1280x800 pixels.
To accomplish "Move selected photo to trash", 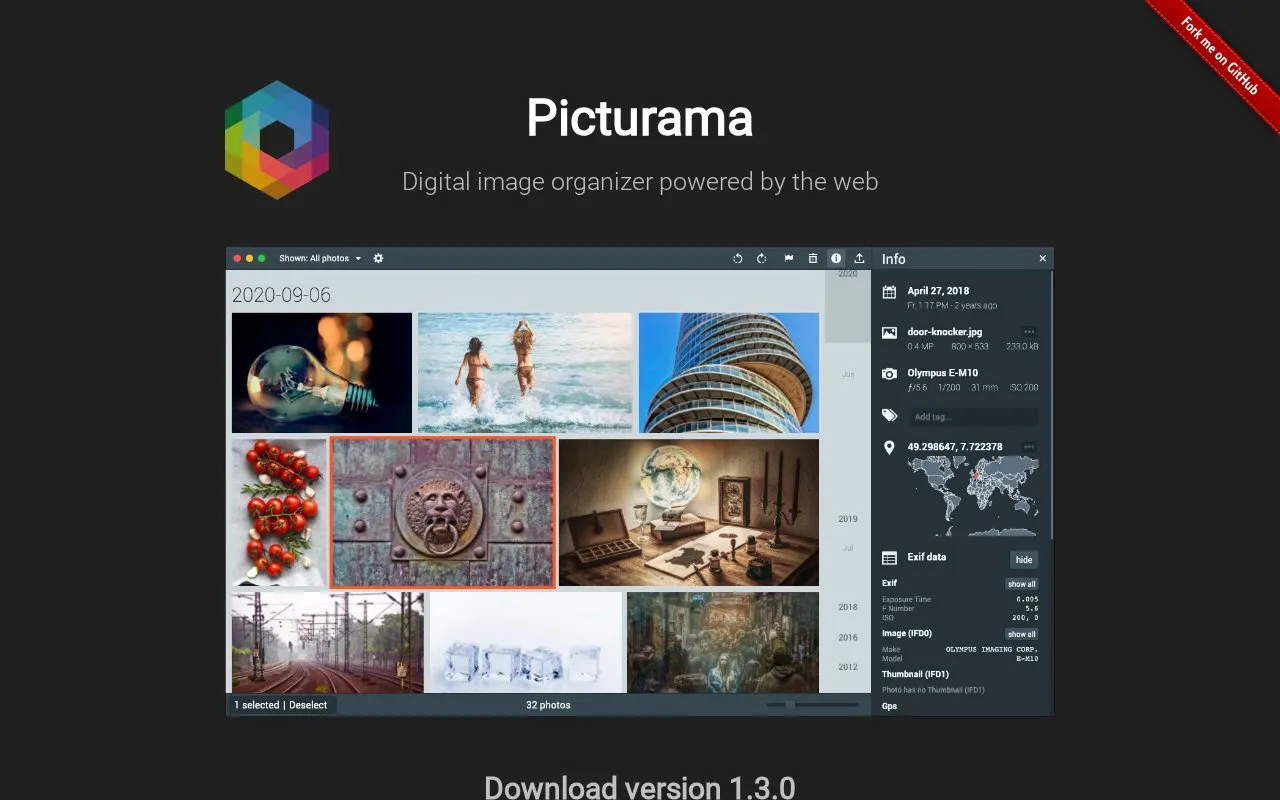I will (813, 258).
